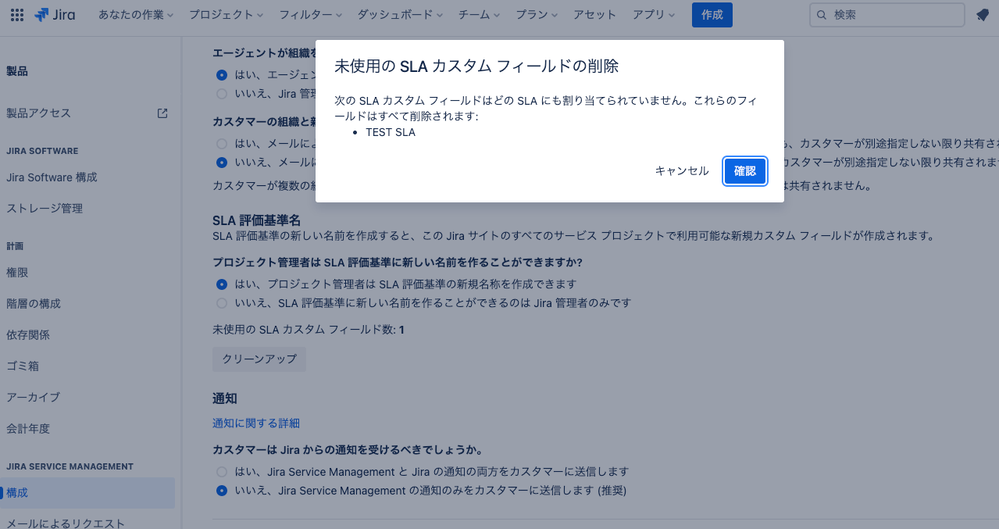Image resolution: width=999 pixels, height=529 pixels.
Task: Open the プラン dropdown
Action: (x=536, y=15)
